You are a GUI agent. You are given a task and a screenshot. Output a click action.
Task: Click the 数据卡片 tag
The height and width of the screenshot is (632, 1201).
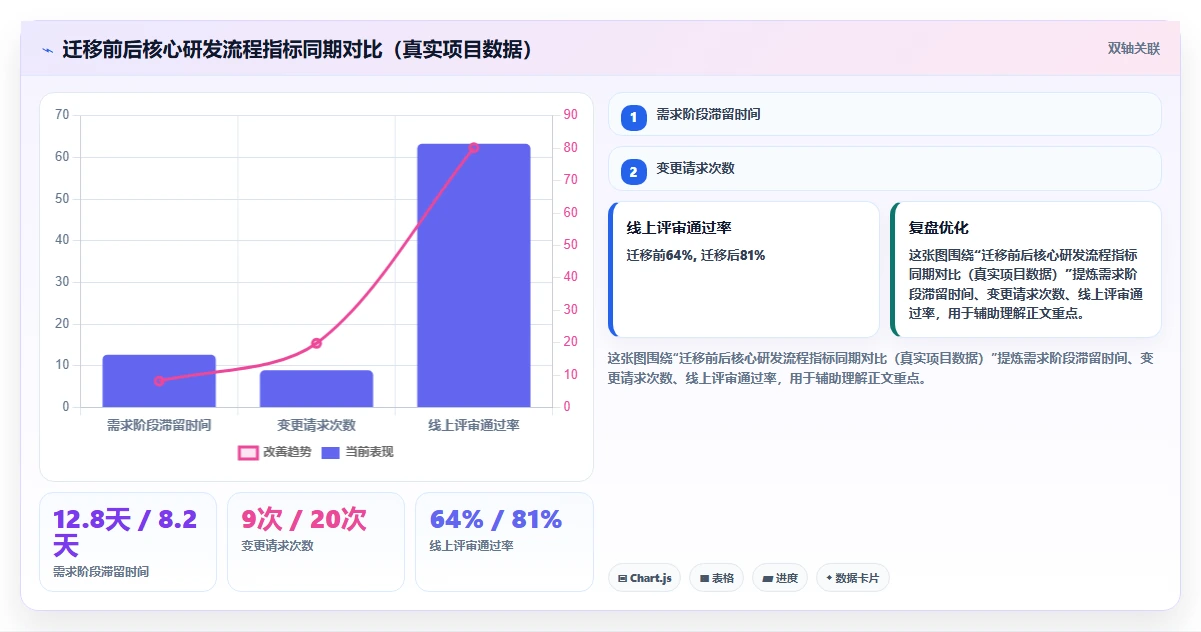point(852,578)
